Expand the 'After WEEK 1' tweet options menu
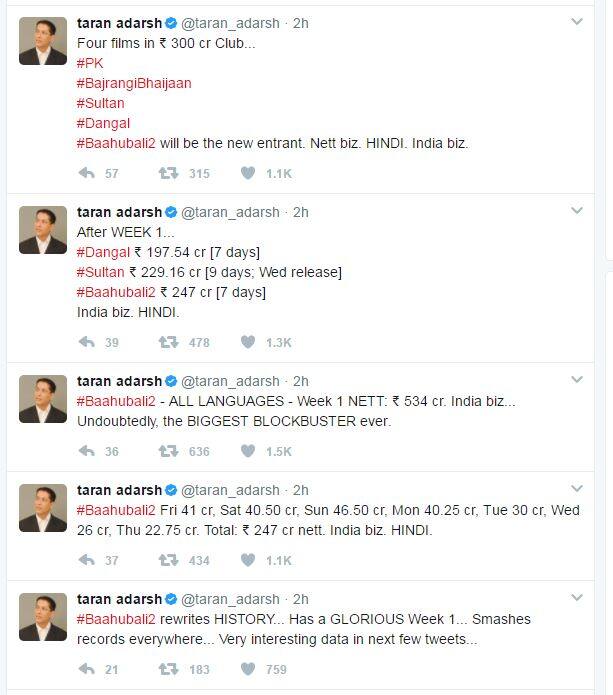 577,211
